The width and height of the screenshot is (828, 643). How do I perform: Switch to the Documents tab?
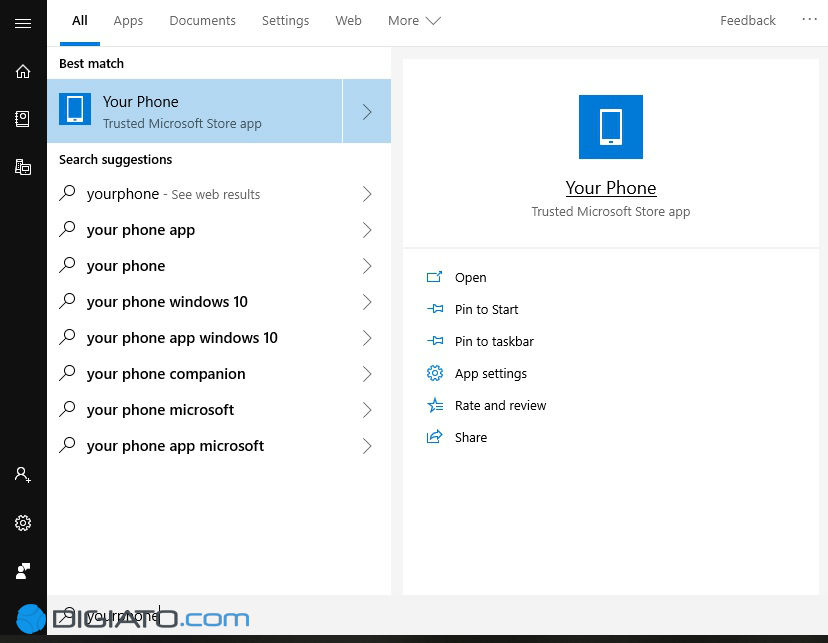202,21
